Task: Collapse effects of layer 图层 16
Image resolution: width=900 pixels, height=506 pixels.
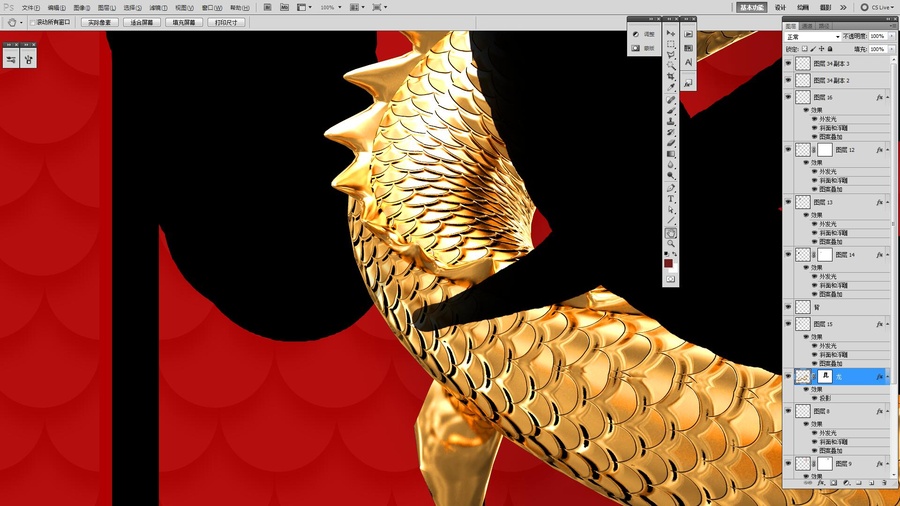Action: (888, 98)
